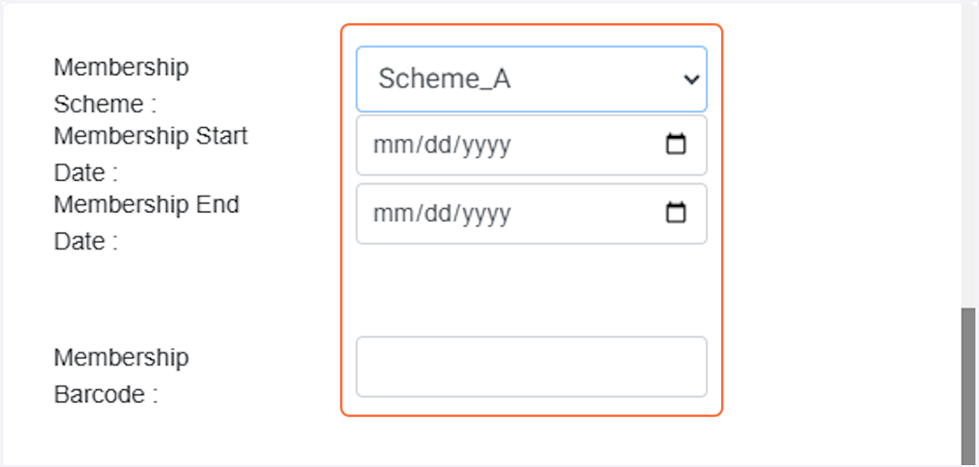Focus the Membership Barcode text field
Screen dimensions: 979x467
(531, 366)
